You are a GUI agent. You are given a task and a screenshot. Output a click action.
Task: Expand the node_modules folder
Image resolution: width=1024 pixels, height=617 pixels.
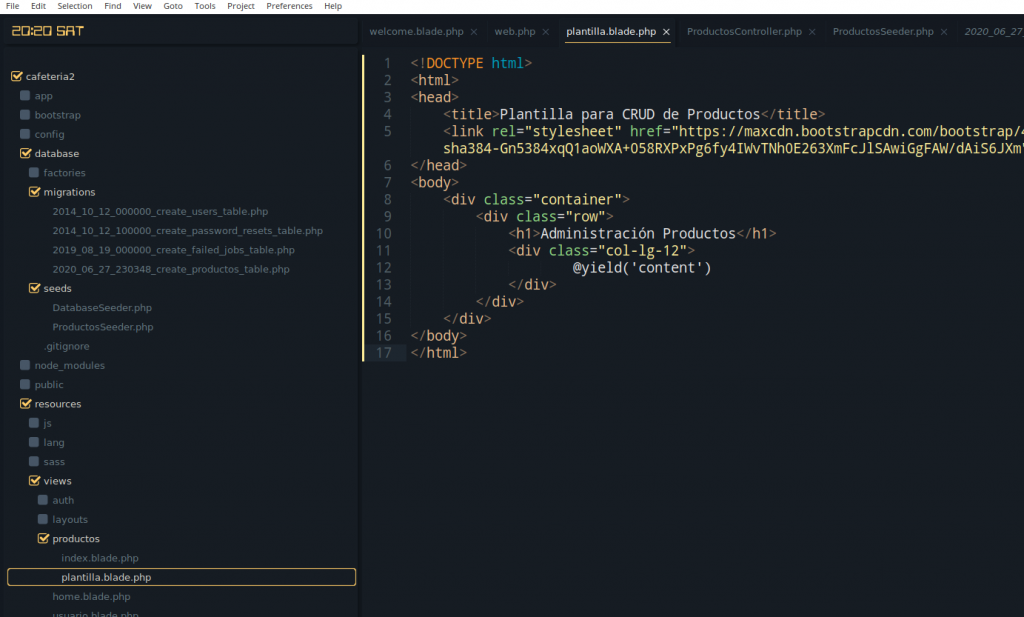(x=25, y=366)
